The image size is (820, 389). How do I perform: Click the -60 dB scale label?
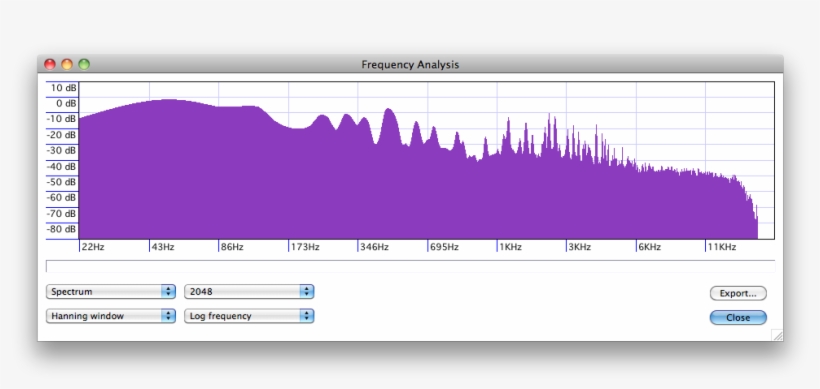62,198
